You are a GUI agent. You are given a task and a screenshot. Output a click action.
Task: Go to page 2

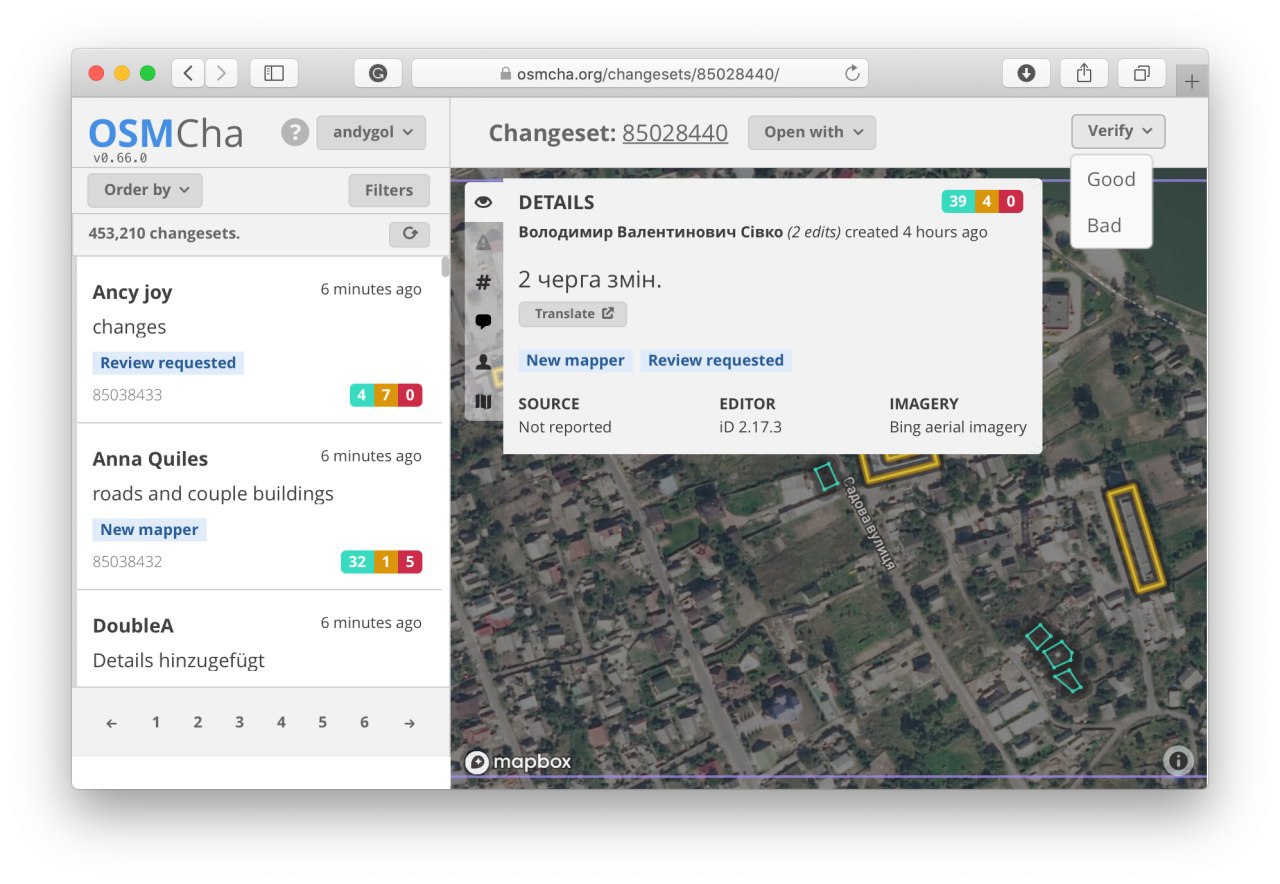(198, 722)
